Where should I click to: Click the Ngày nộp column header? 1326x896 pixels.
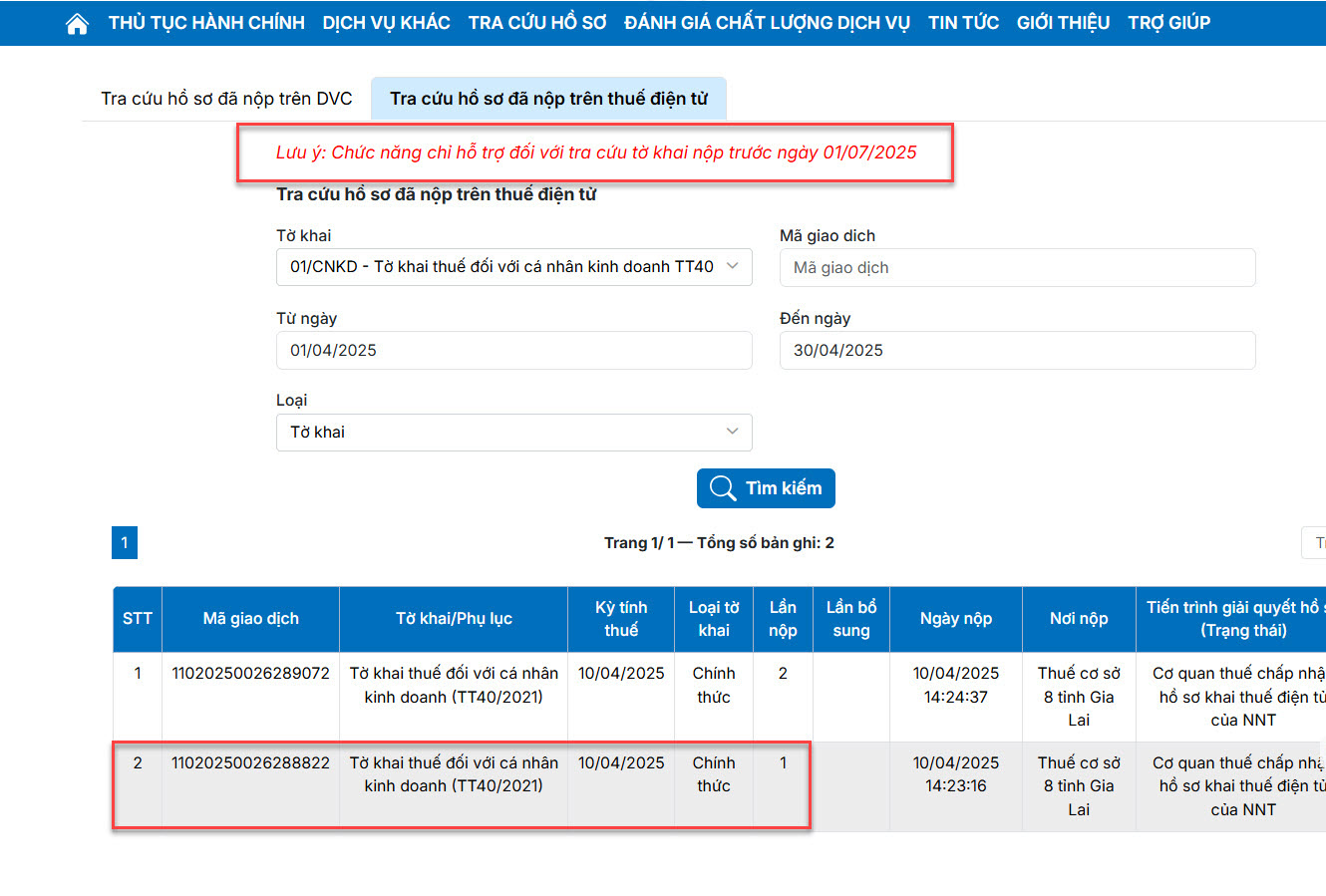click(x=955, y=619)
